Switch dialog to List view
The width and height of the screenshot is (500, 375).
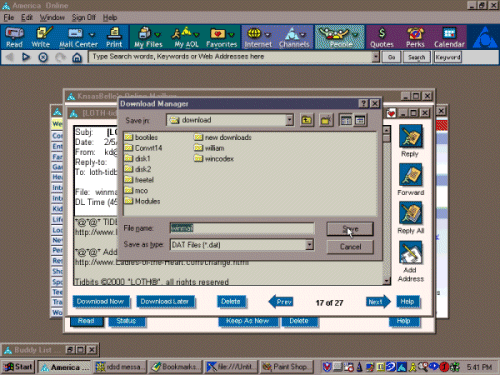[x=346, y=120]
